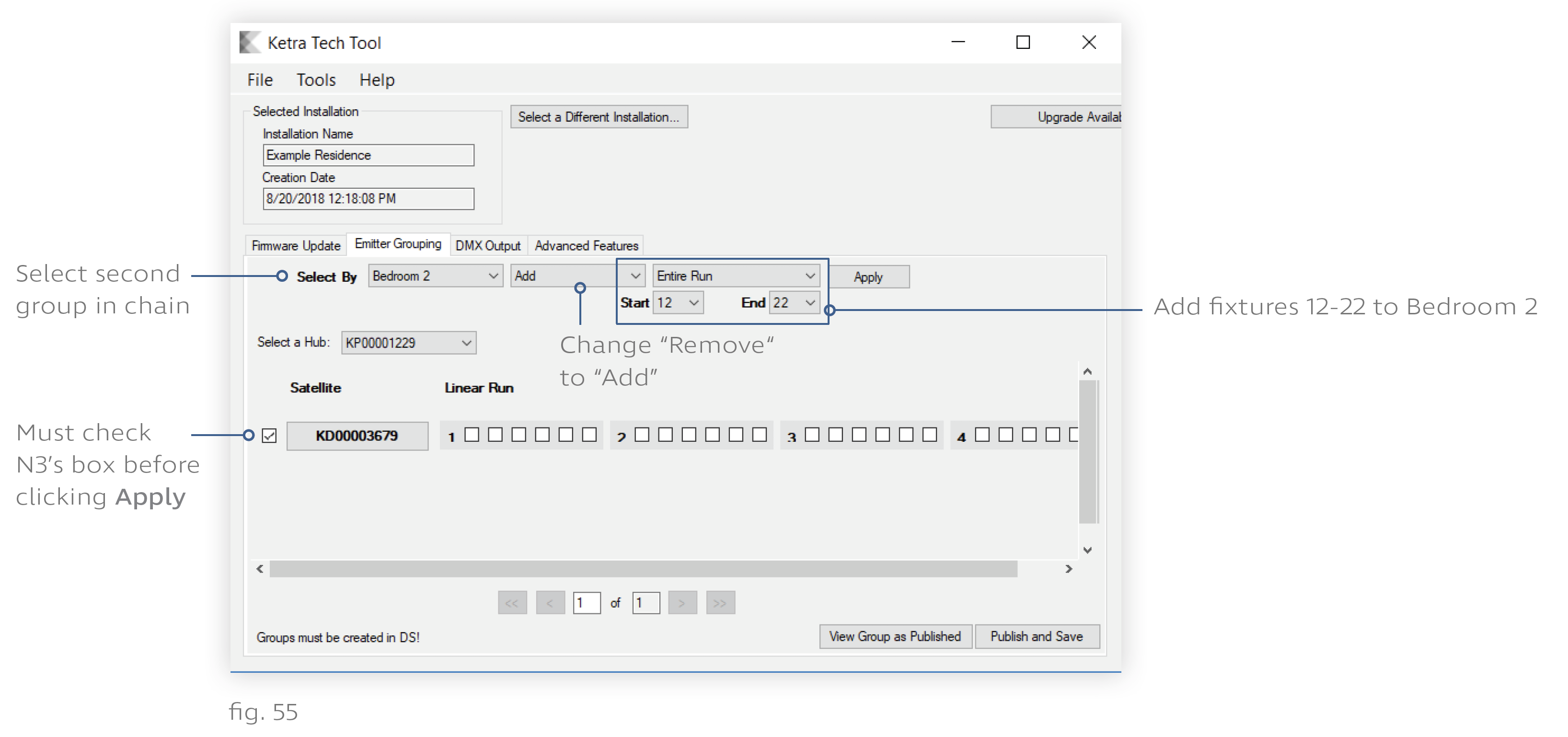This screenshot has width=1568, height=737.
Task: Click the Ketra logo icon in title bar
Action: [x=250, y=43]
